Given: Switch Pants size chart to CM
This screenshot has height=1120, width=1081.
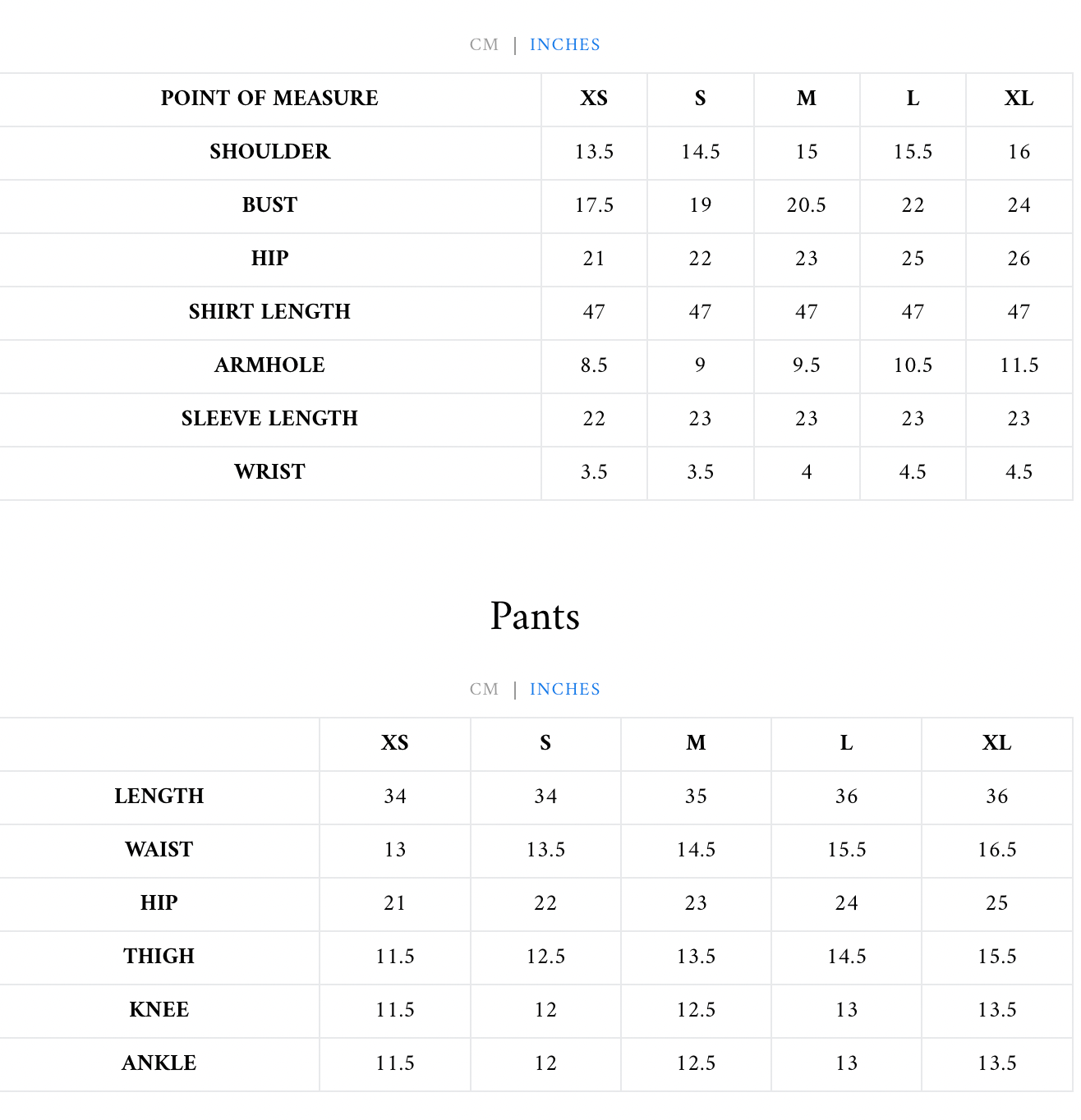Looking at the screenshot, I should (x=484, y=690).
